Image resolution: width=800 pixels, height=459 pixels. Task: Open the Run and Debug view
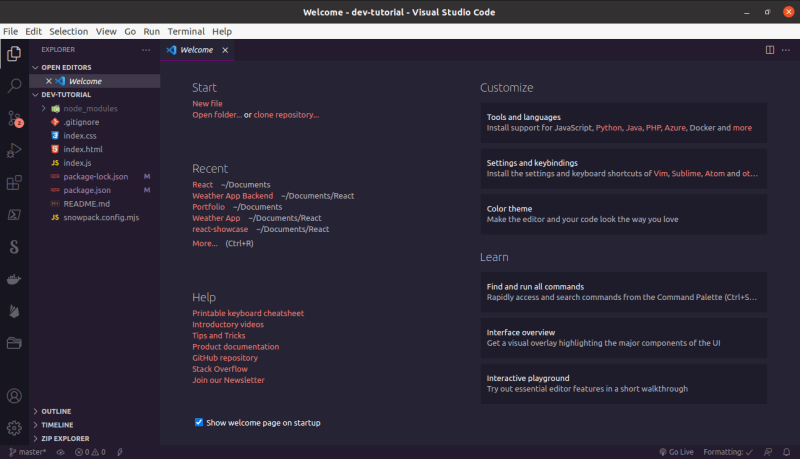click(14, 150)
